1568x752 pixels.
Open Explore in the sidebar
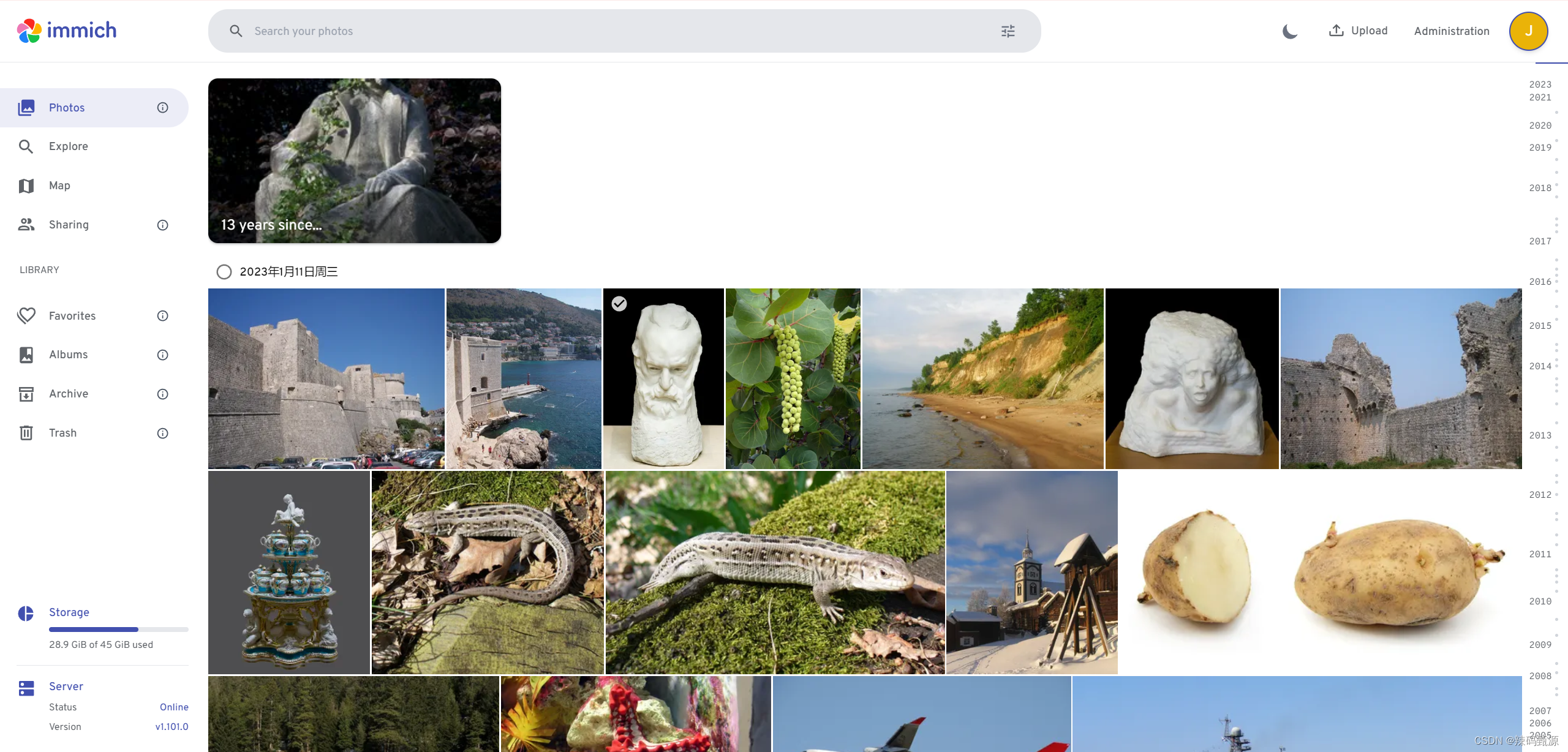tap(68, 146)
